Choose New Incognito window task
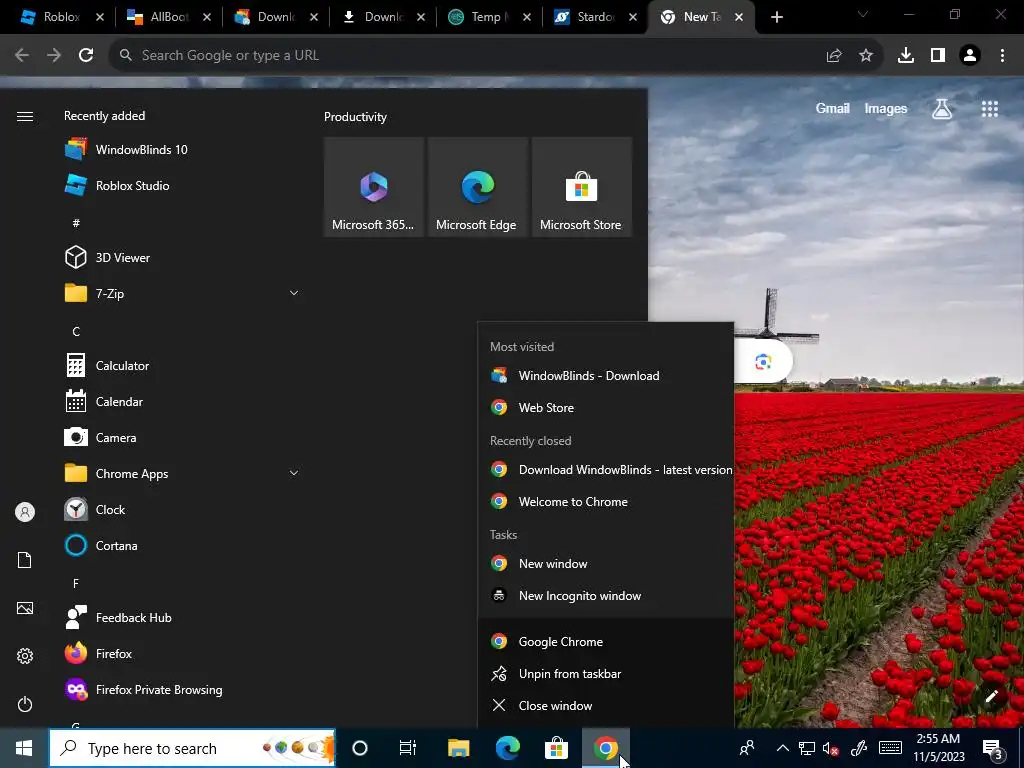The height and width of the screenshot is (768, 1024). point(606,596)
